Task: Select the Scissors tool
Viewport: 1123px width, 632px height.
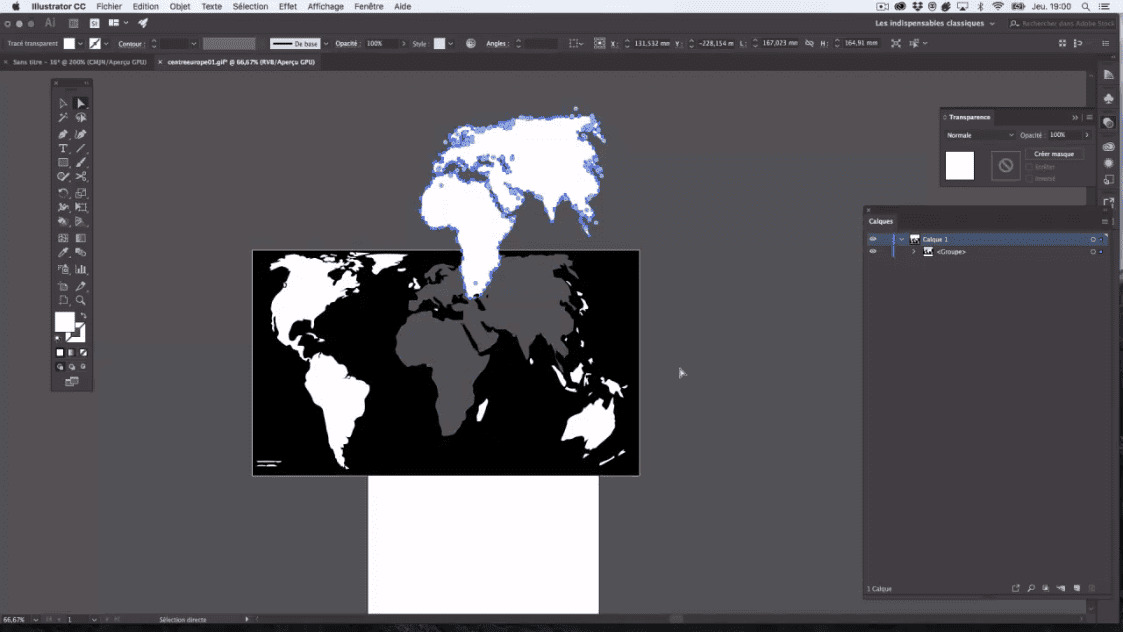Action: point(80,176)
